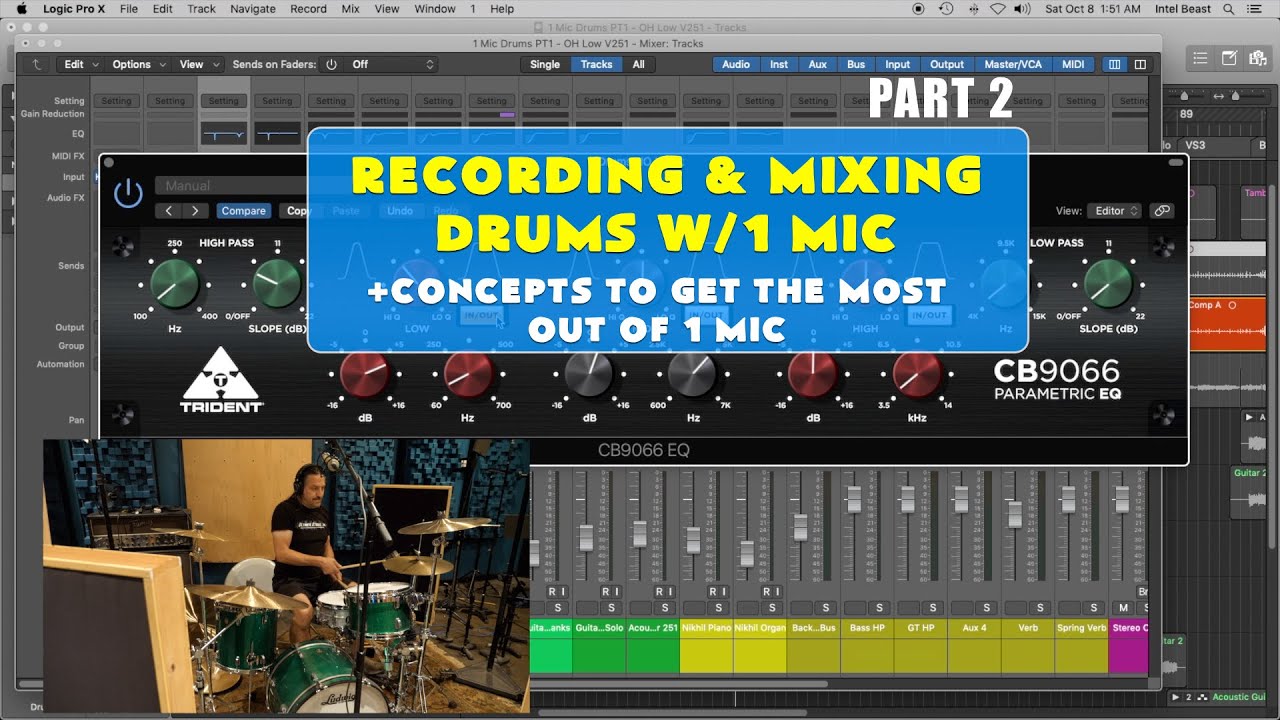The image size is (1280, 720).
Task: Select the Aux 4 channel name
Action: click(974, 628)
